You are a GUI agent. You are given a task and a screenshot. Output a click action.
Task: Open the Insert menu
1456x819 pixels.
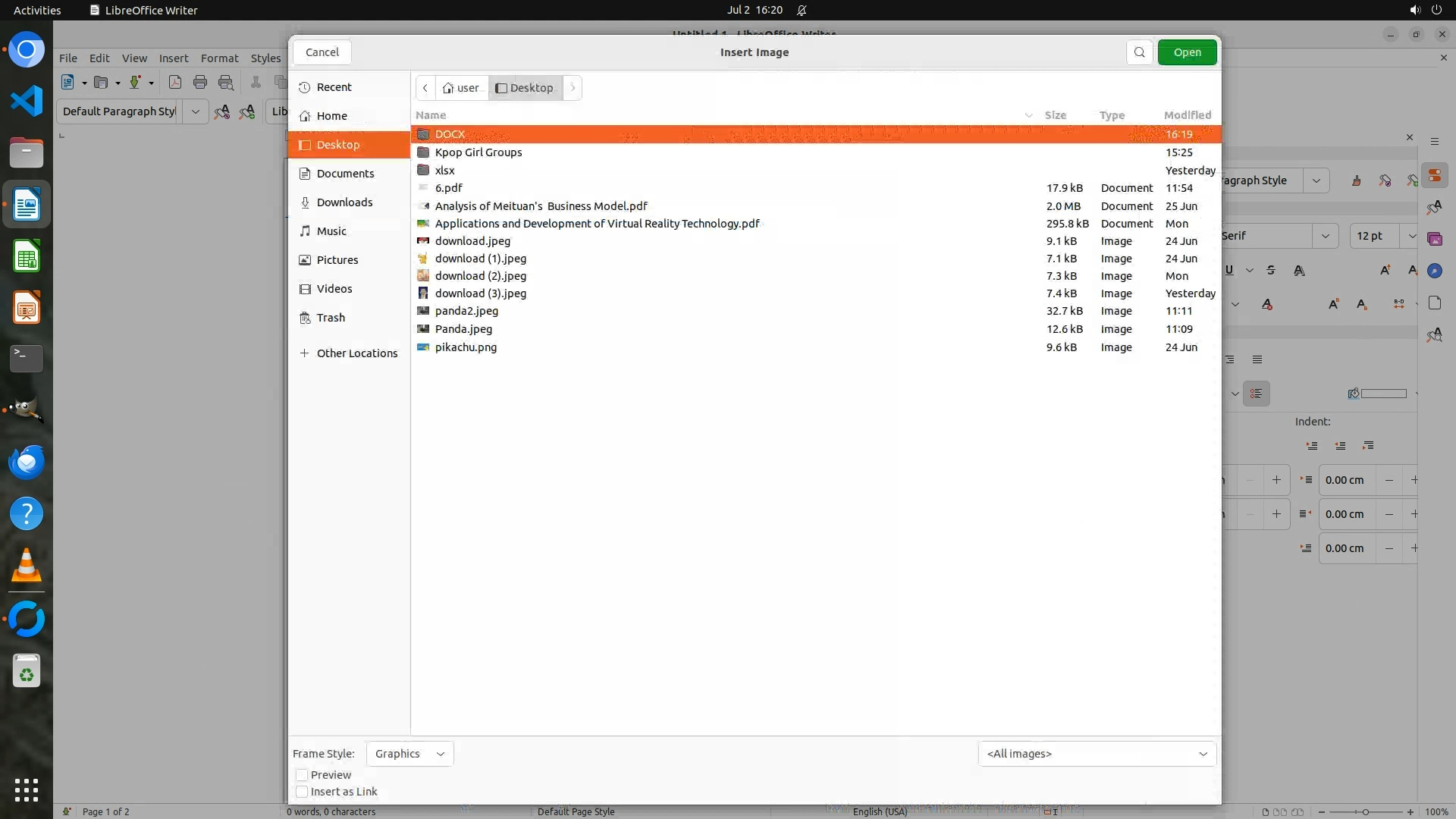tap(173, 58)
